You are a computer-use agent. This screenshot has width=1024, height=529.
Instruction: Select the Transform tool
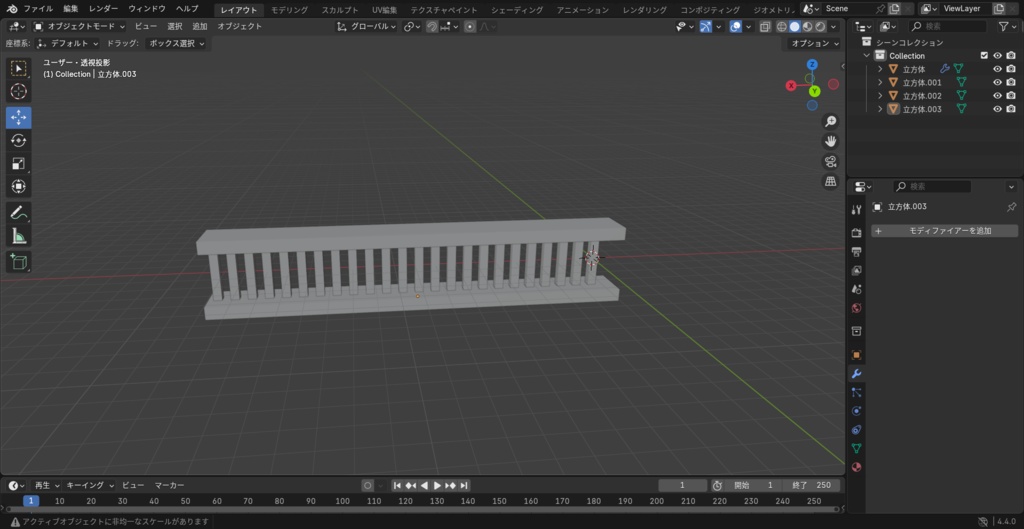19,186
